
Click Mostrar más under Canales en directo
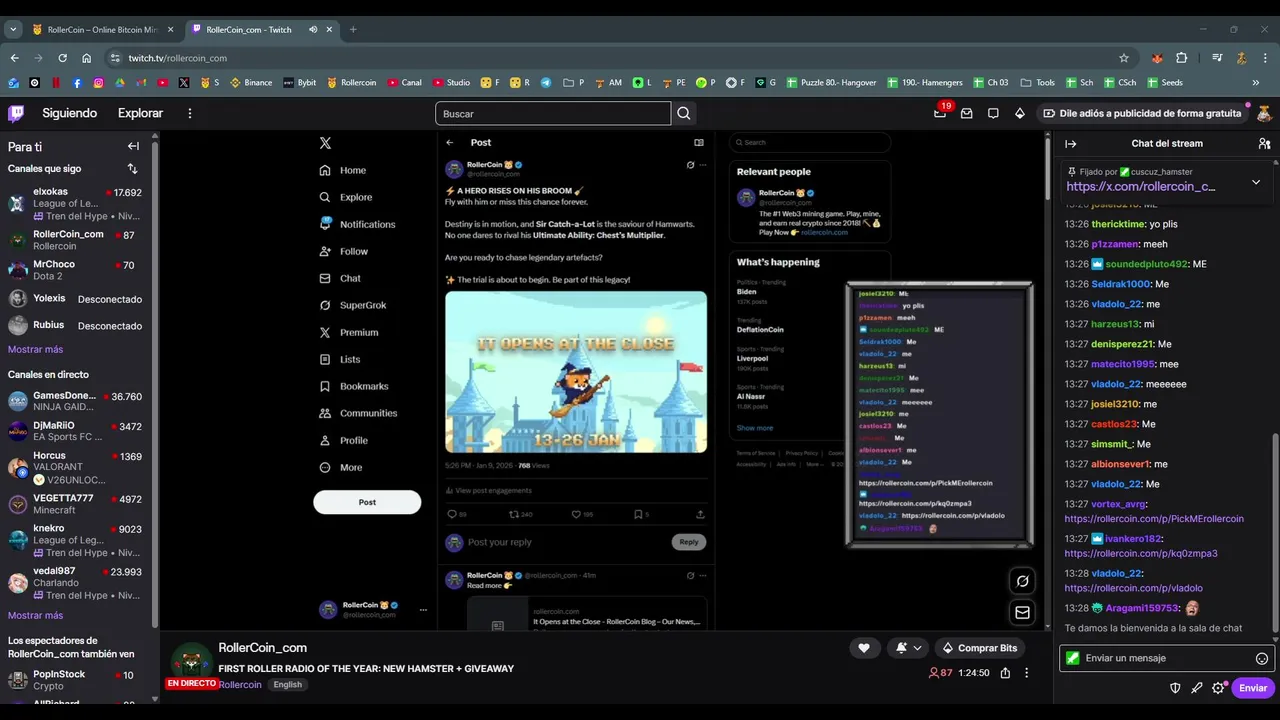pyautogui.click(x=35, y=615)
